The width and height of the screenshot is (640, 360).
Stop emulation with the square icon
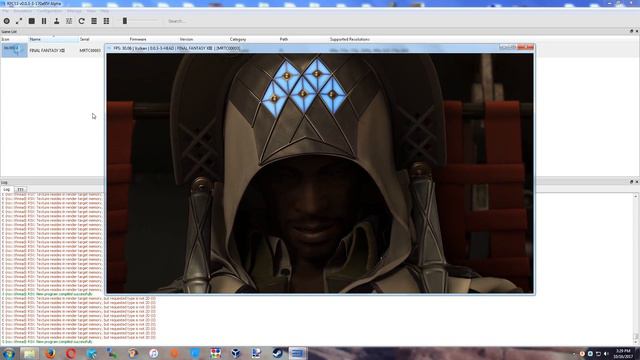click(31, 21)
